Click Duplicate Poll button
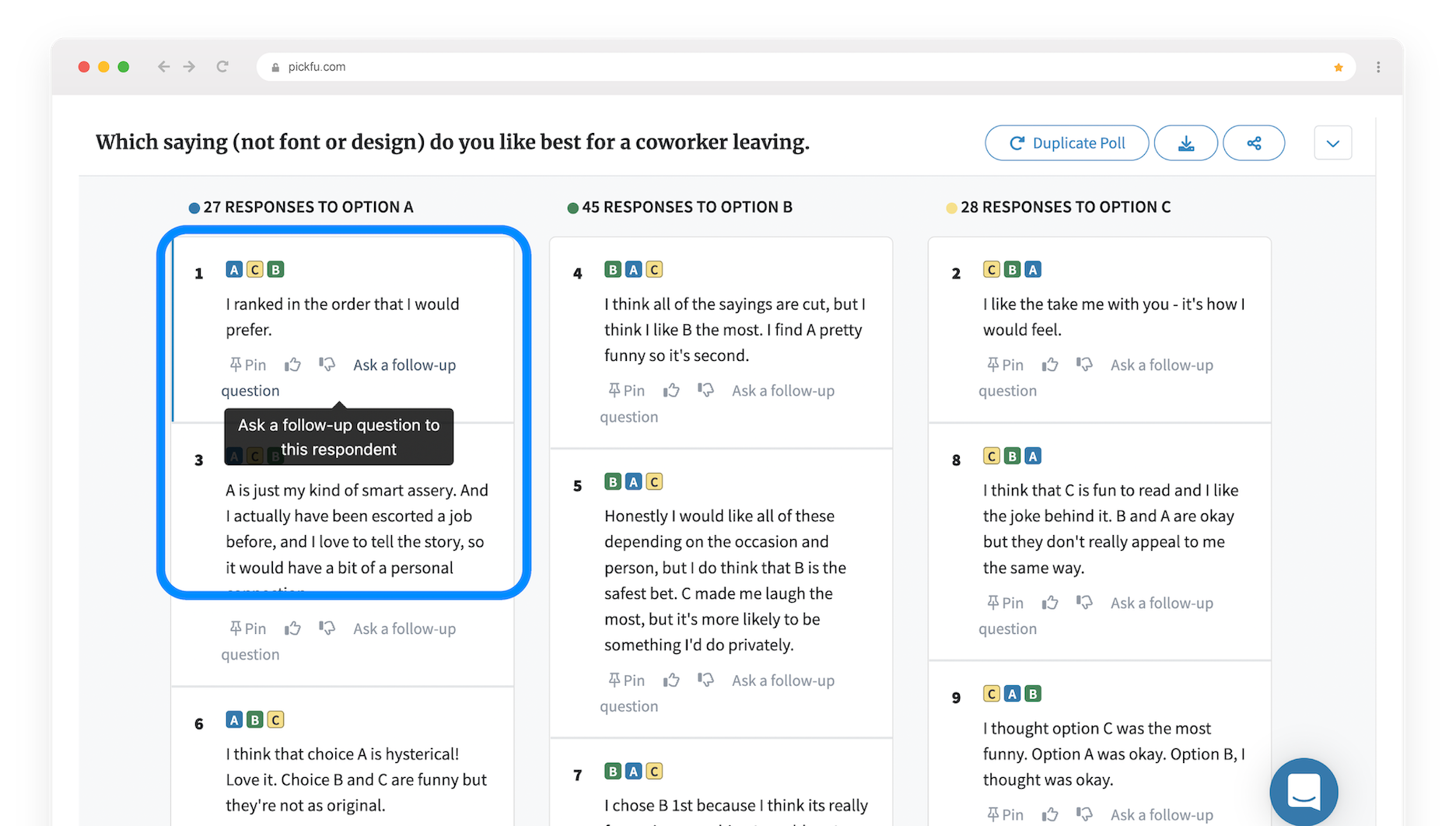 (x=1066, y=143)
